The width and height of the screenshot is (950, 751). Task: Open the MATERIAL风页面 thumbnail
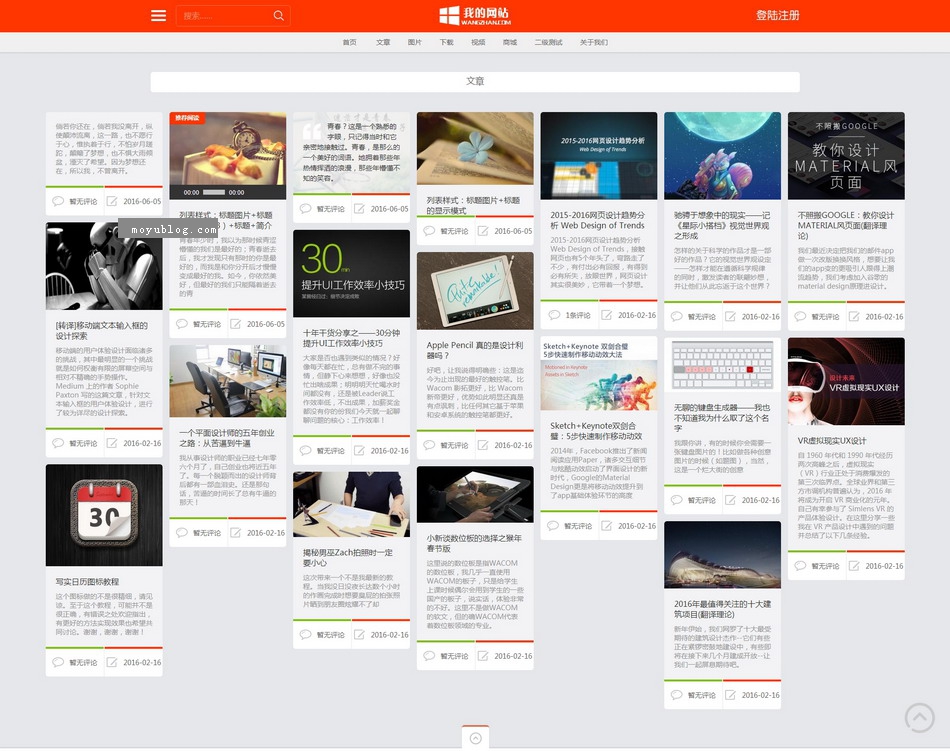click(x=846, y=156)
